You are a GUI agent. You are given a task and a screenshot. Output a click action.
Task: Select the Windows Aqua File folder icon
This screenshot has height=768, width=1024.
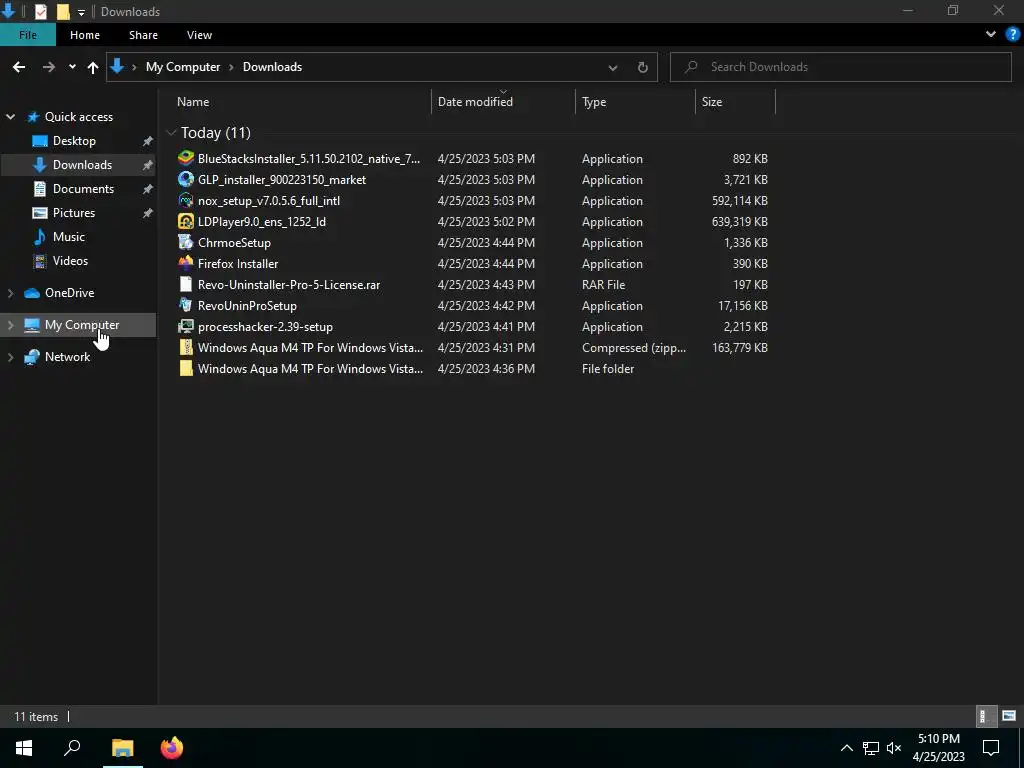point(186,368)
